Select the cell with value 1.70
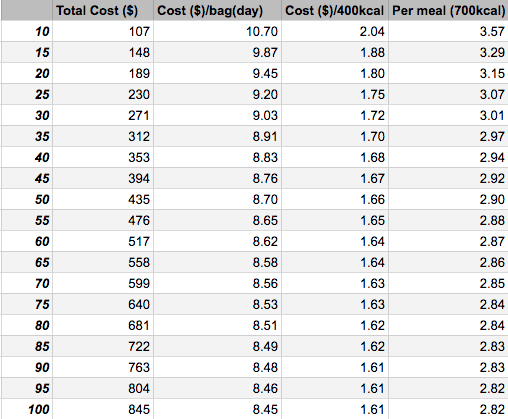 pos(335,136)
